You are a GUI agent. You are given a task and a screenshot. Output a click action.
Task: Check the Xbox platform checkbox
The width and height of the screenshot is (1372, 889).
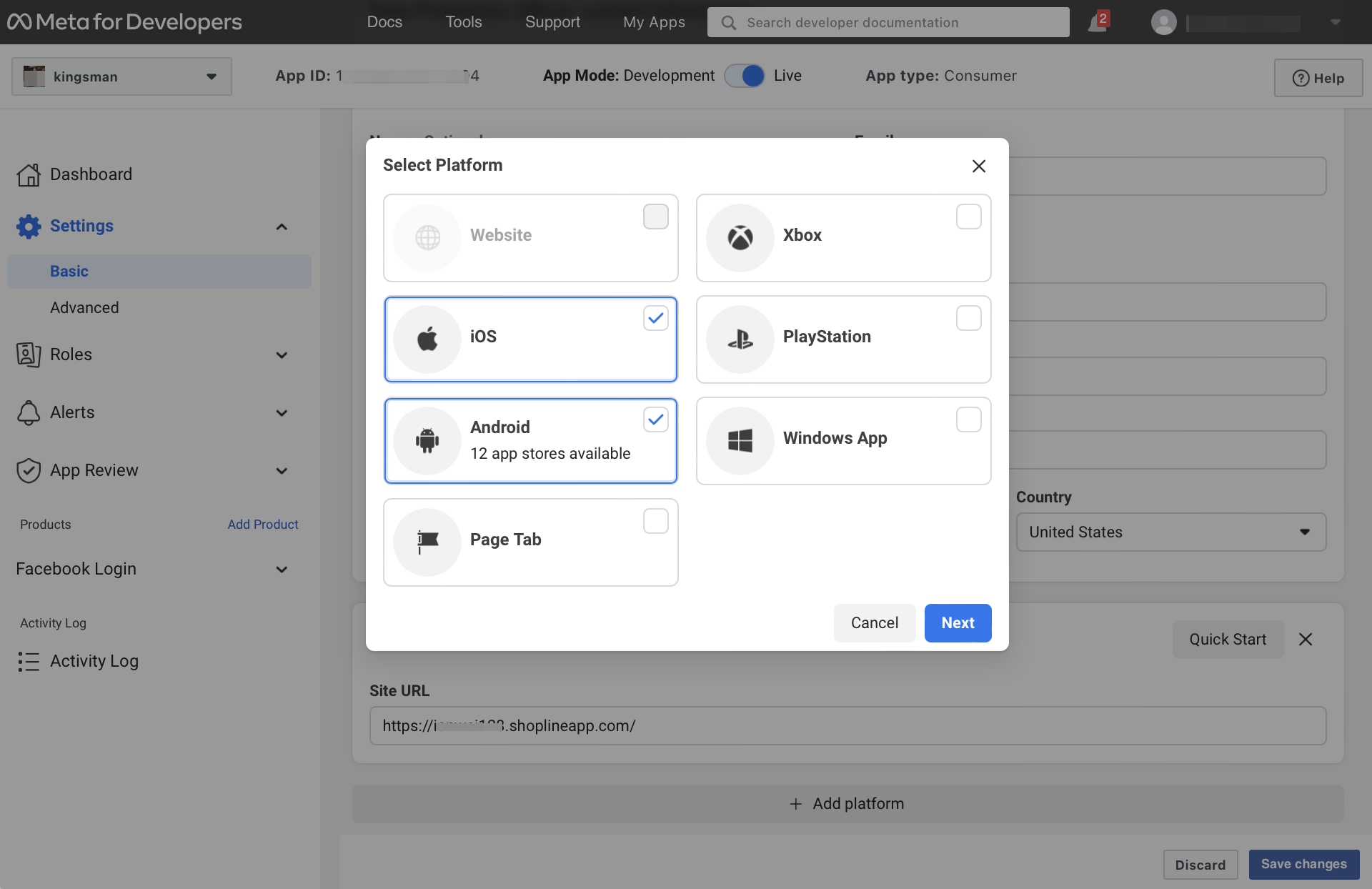pyautogui.click(x=969, y=217)
